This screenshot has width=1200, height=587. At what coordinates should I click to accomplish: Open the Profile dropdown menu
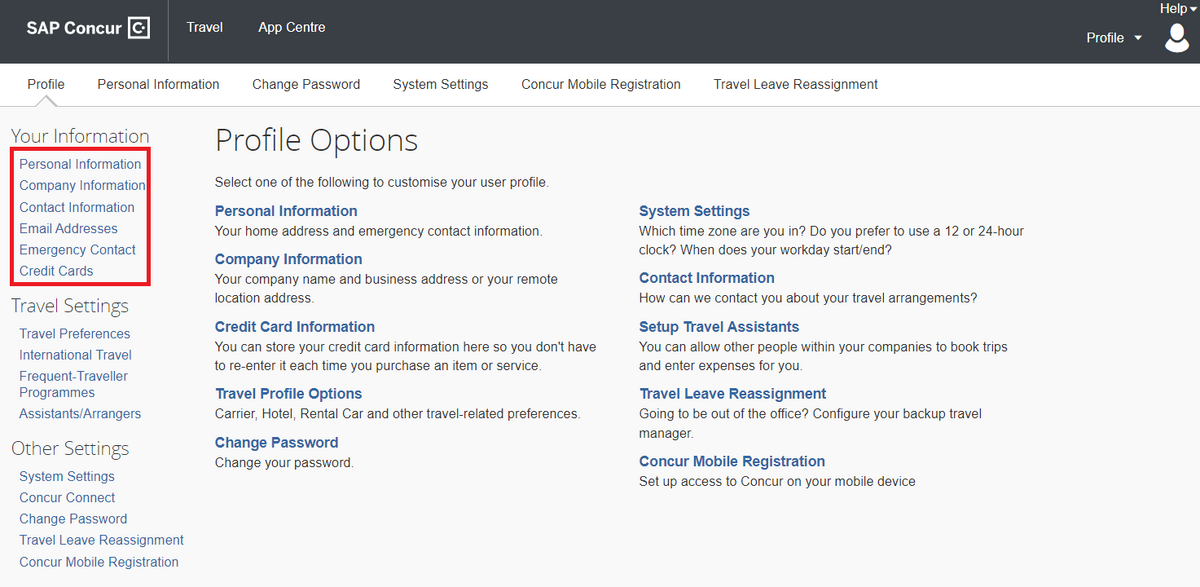[1114, 38]
